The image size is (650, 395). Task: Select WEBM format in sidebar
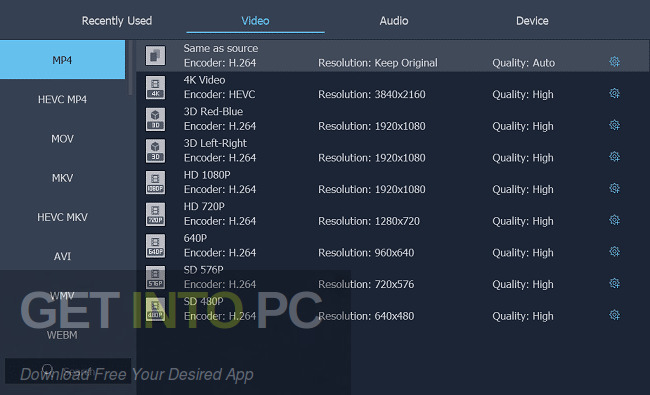pyautogui.click(x=62, y=335)
